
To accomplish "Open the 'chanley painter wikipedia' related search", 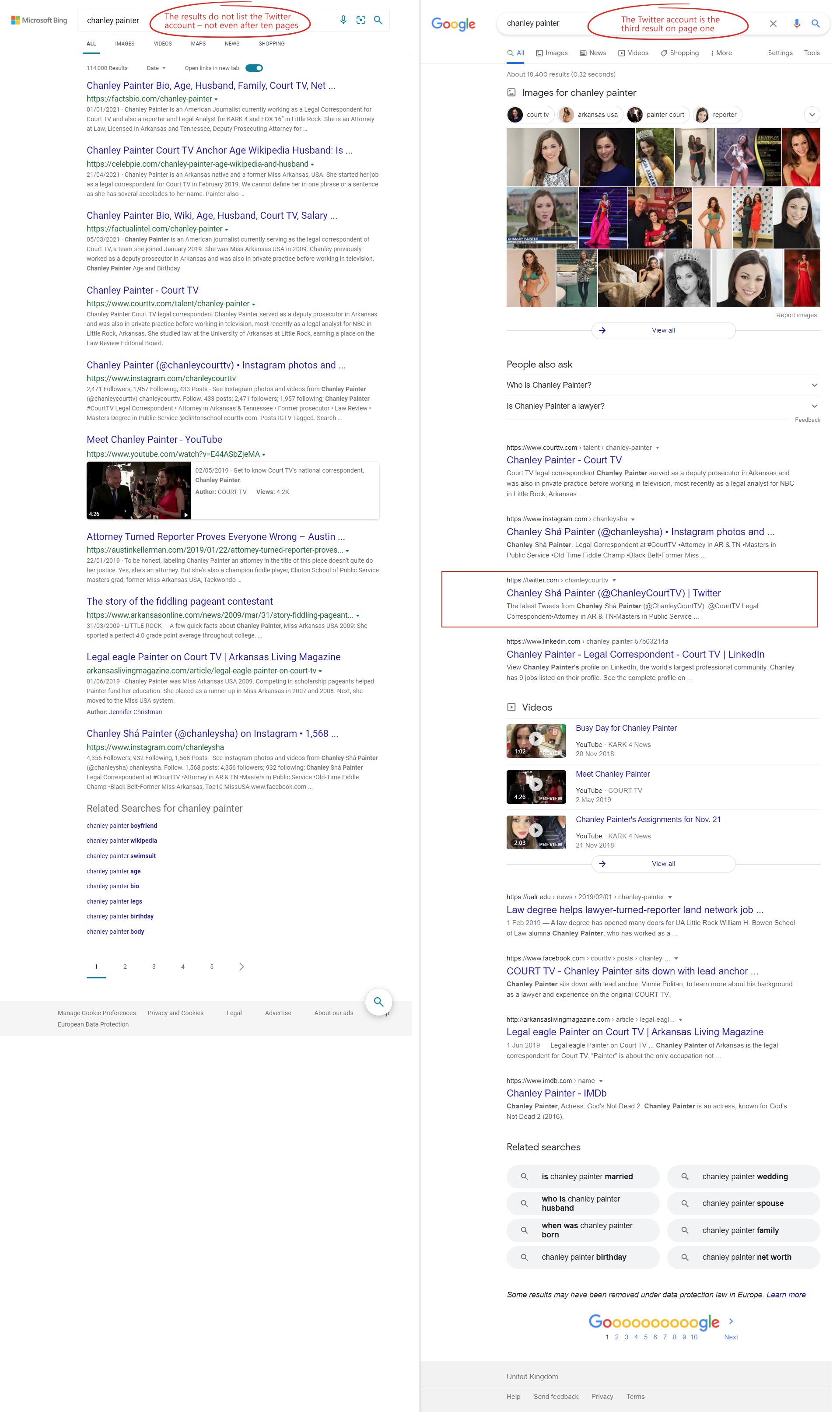I will tap(121, 841).
